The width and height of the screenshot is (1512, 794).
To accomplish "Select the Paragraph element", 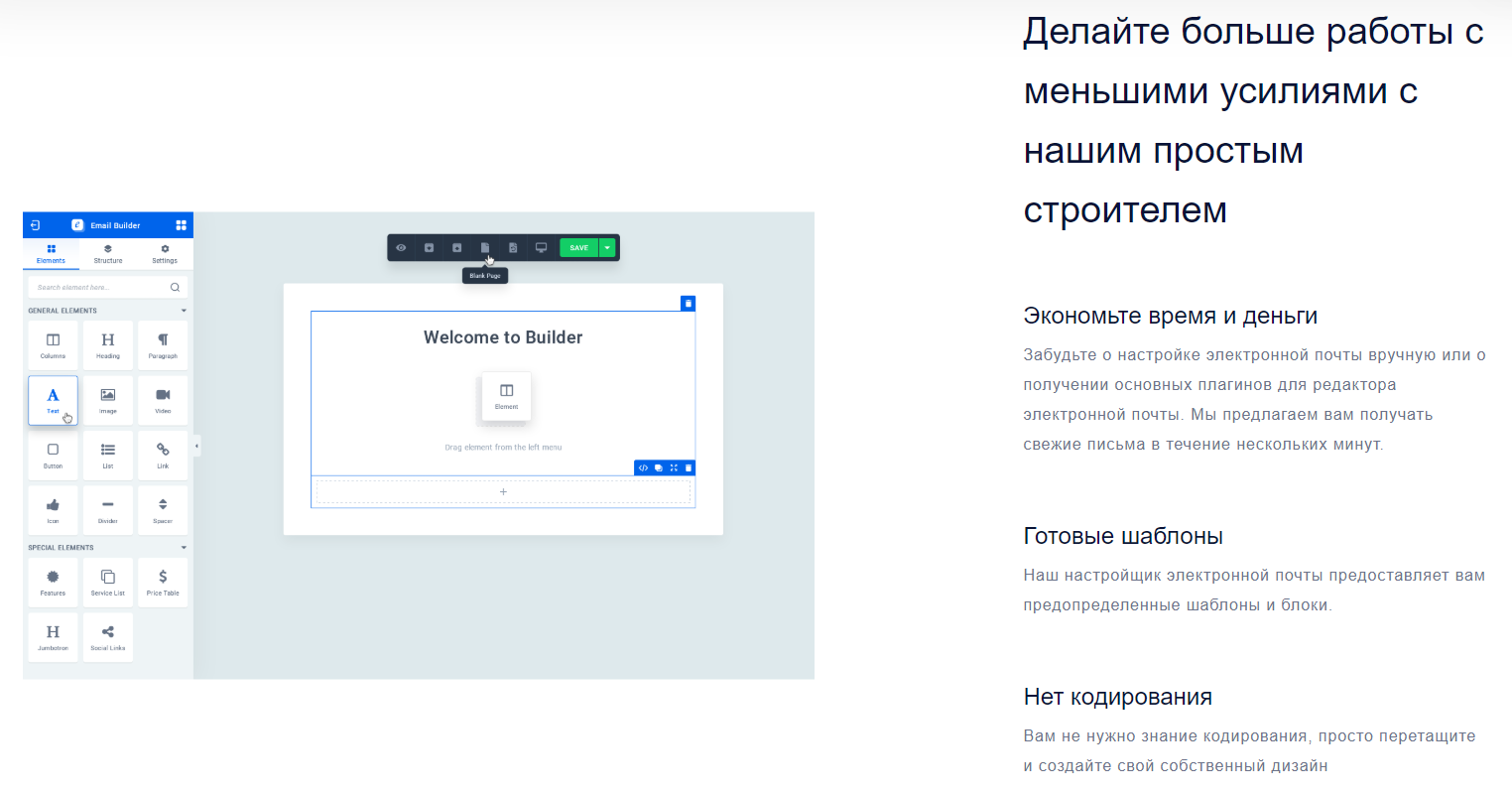I will coord(163,345).
